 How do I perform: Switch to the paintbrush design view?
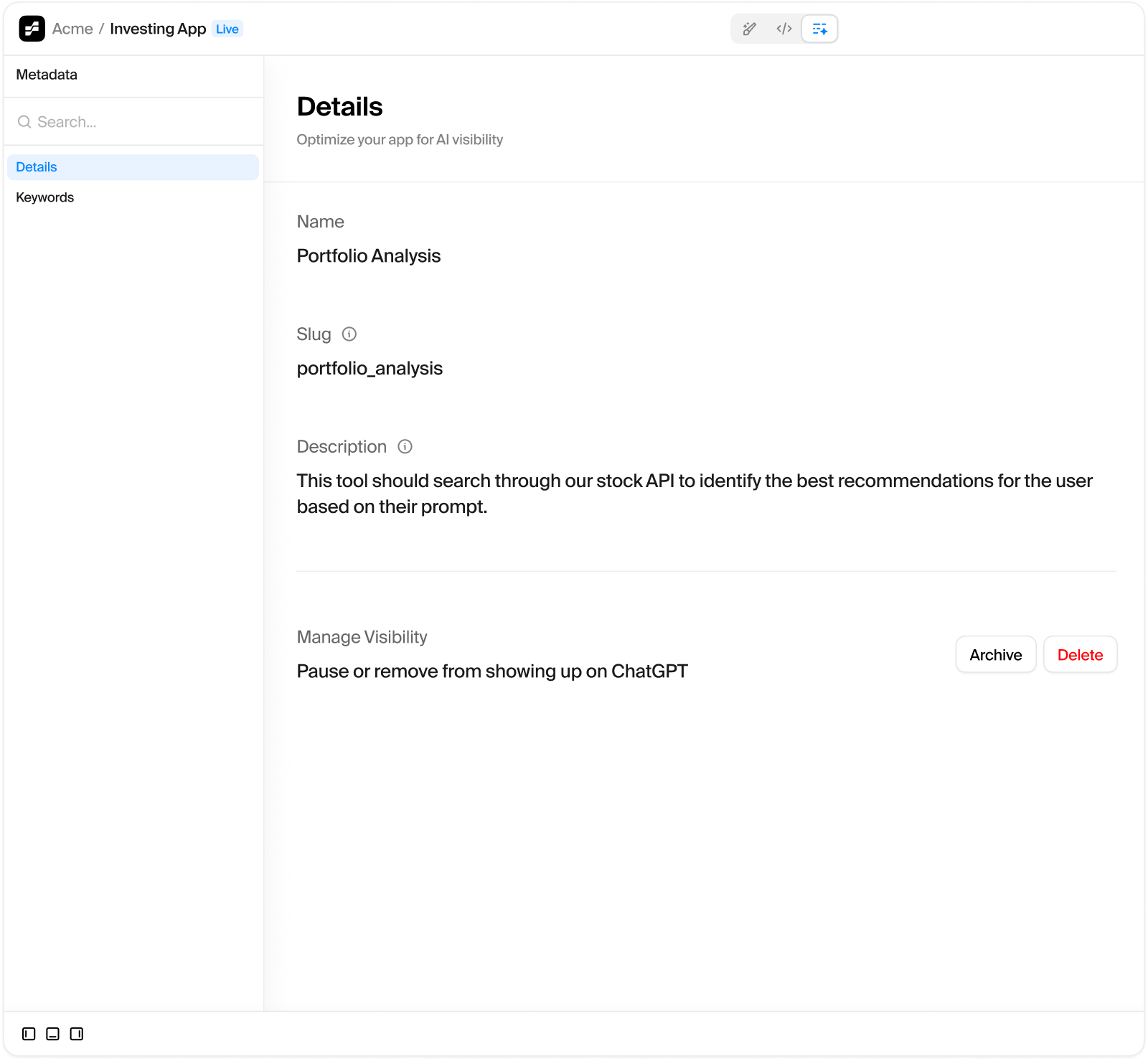(x=749, y=29)
